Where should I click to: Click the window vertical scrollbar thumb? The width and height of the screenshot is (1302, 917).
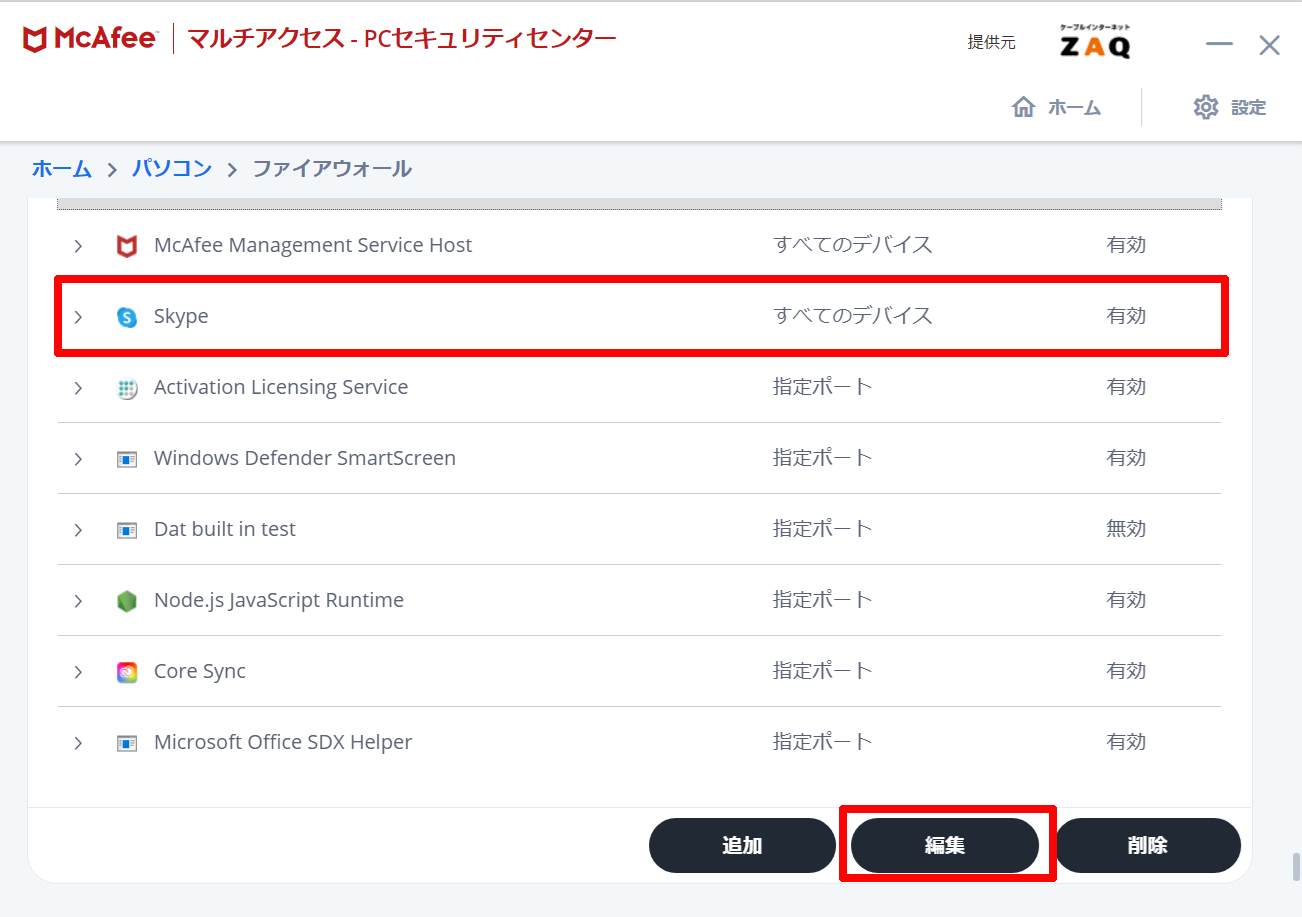[1297, 866]
